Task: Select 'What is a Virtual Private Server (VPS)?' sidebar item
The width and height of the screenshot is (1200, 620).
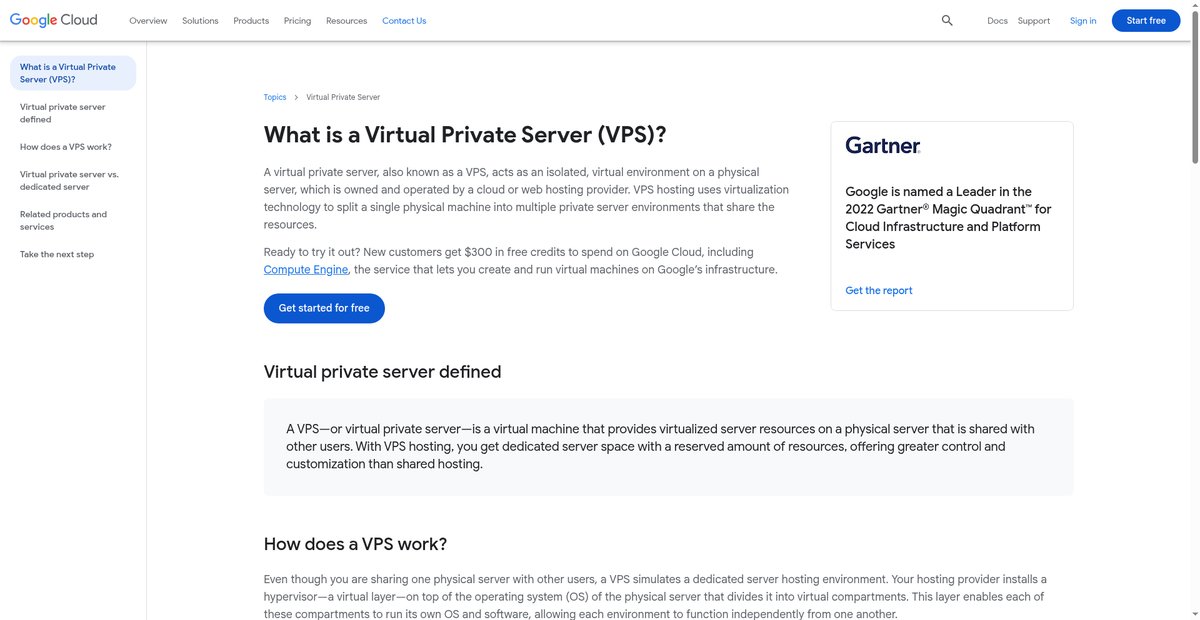Action: [x=73, y=73]
